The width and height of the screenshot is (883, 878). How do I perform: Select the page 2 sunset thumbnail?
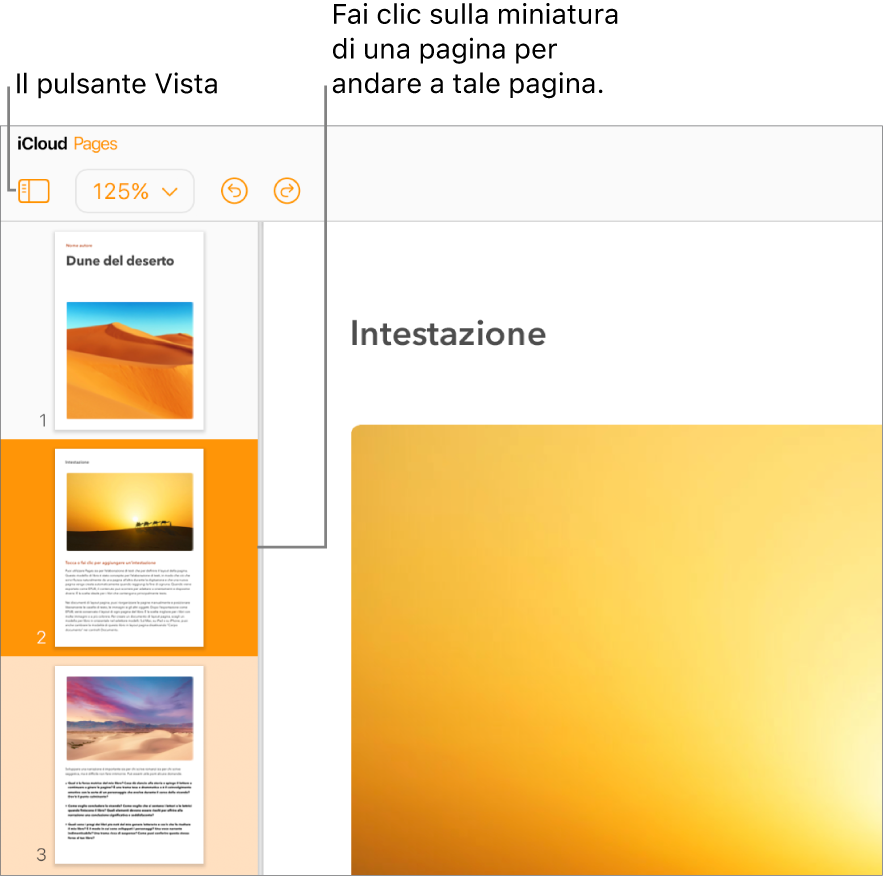[x=129, y=547]
